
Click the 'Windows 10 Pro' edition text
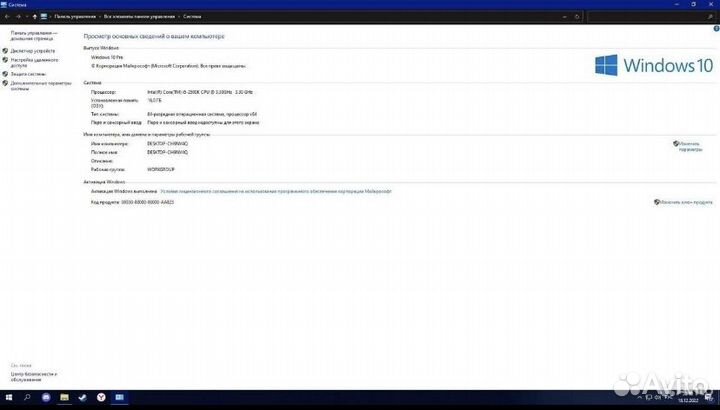point(107,57)
